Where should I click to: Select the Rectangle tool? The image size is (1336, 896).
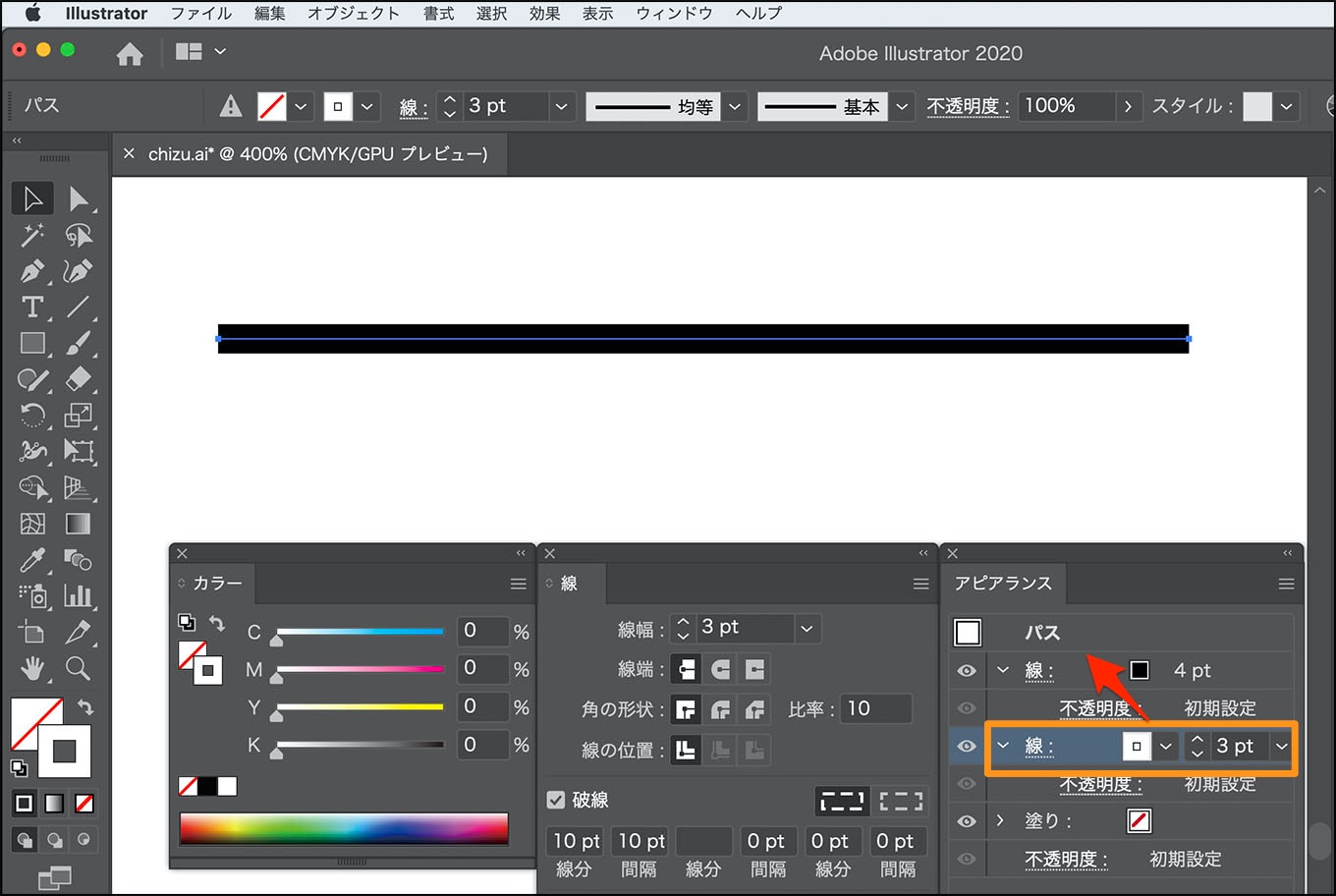point(32,343)
